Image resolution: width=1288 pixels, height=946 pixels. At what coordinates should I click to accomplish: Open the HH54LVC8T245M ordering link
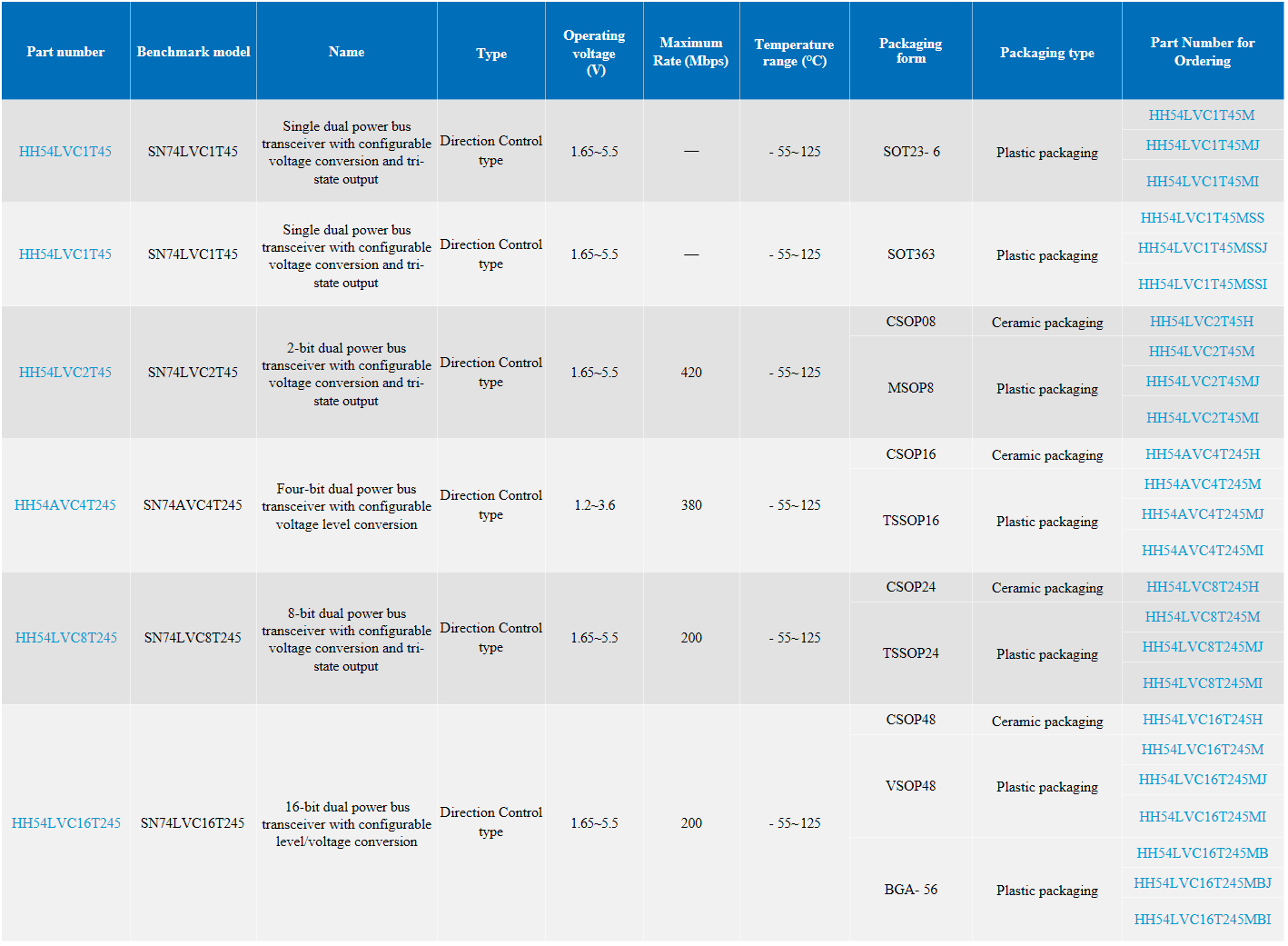tap(1202, 617)
